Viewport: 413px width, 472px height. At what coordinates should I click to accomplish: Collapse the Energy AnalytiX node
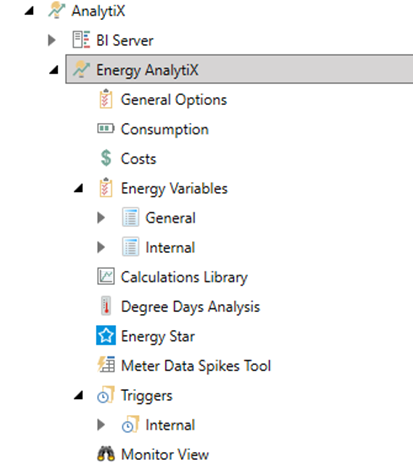point(54,70)
